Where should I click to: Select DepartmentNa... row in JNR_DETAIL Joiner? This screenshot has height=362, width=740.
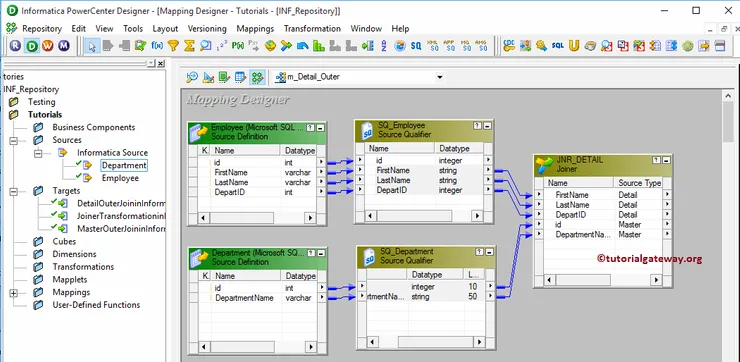pos(603,235)
